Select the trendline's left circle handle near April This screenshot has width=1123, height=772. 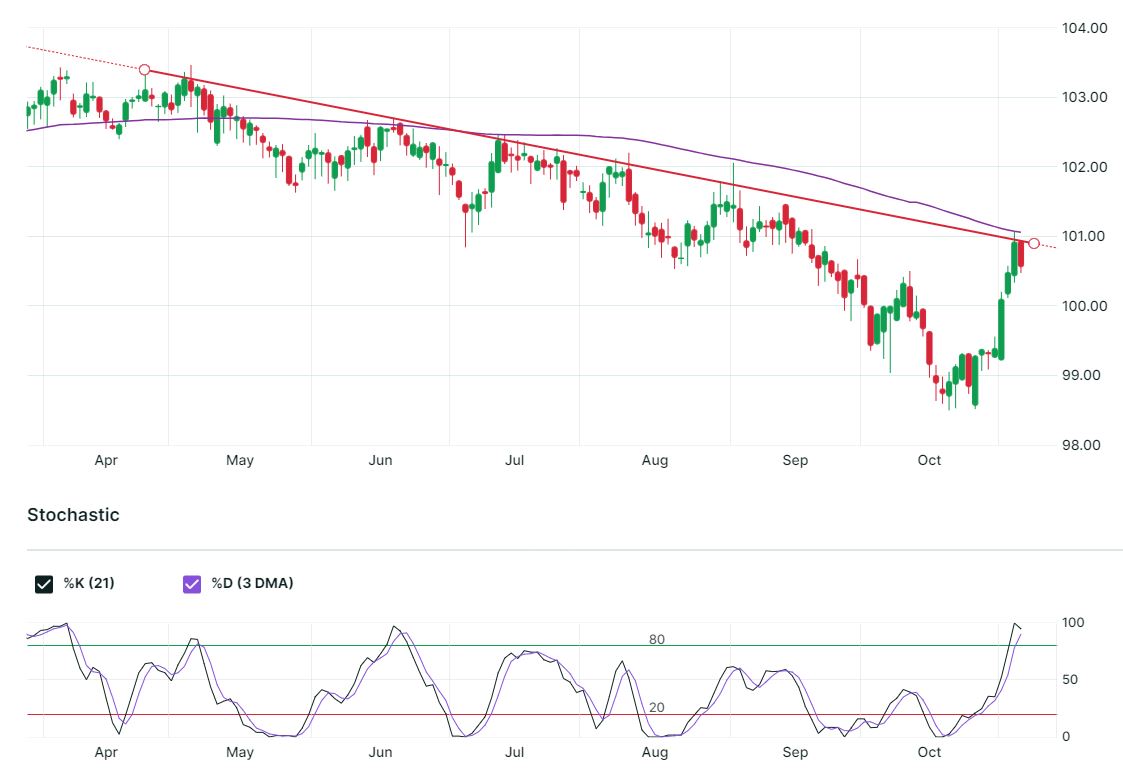tap(145, 69)
